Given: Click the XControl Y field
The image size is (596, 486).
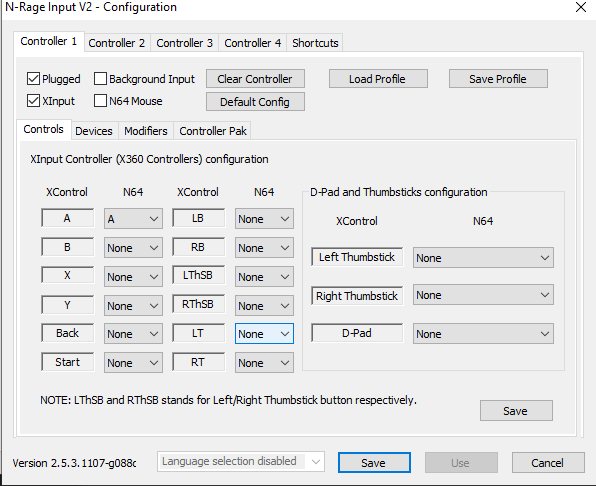Looking at the screenshot, I should point(67,304).
